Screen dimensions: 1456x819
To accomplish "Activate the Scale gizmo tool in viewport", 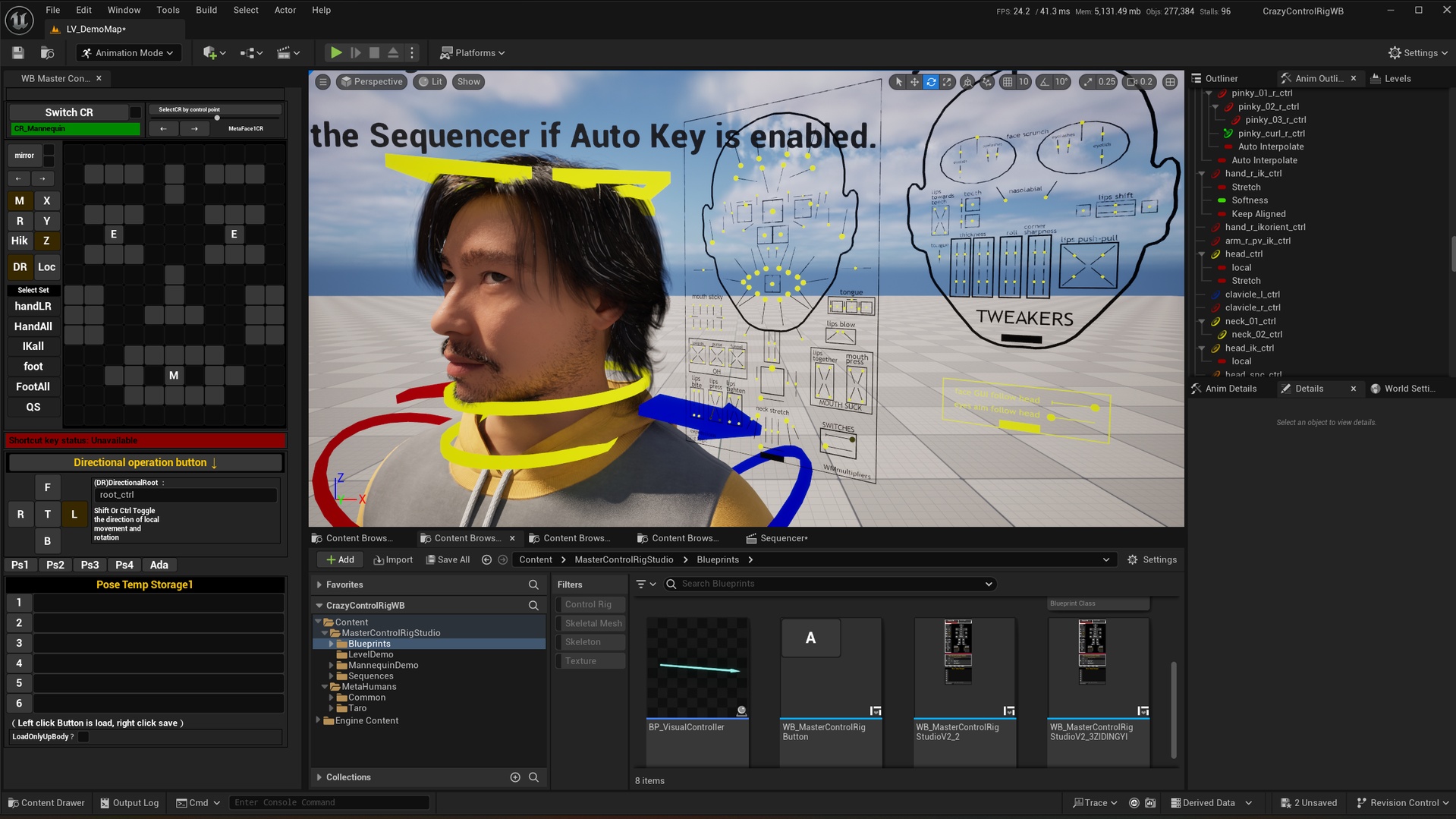I will pos(947,82).
